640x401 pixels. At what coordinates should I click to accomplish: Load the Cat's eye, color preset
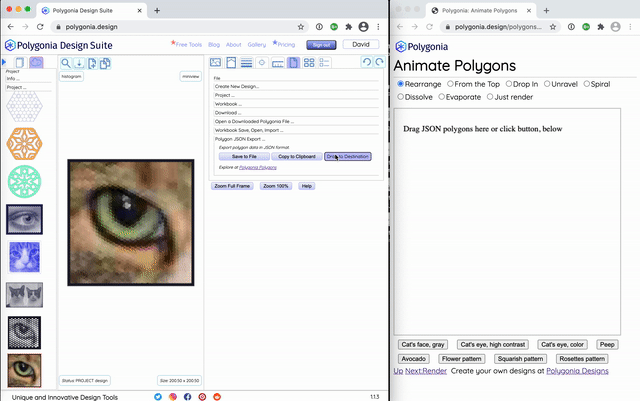pos(562,344)
